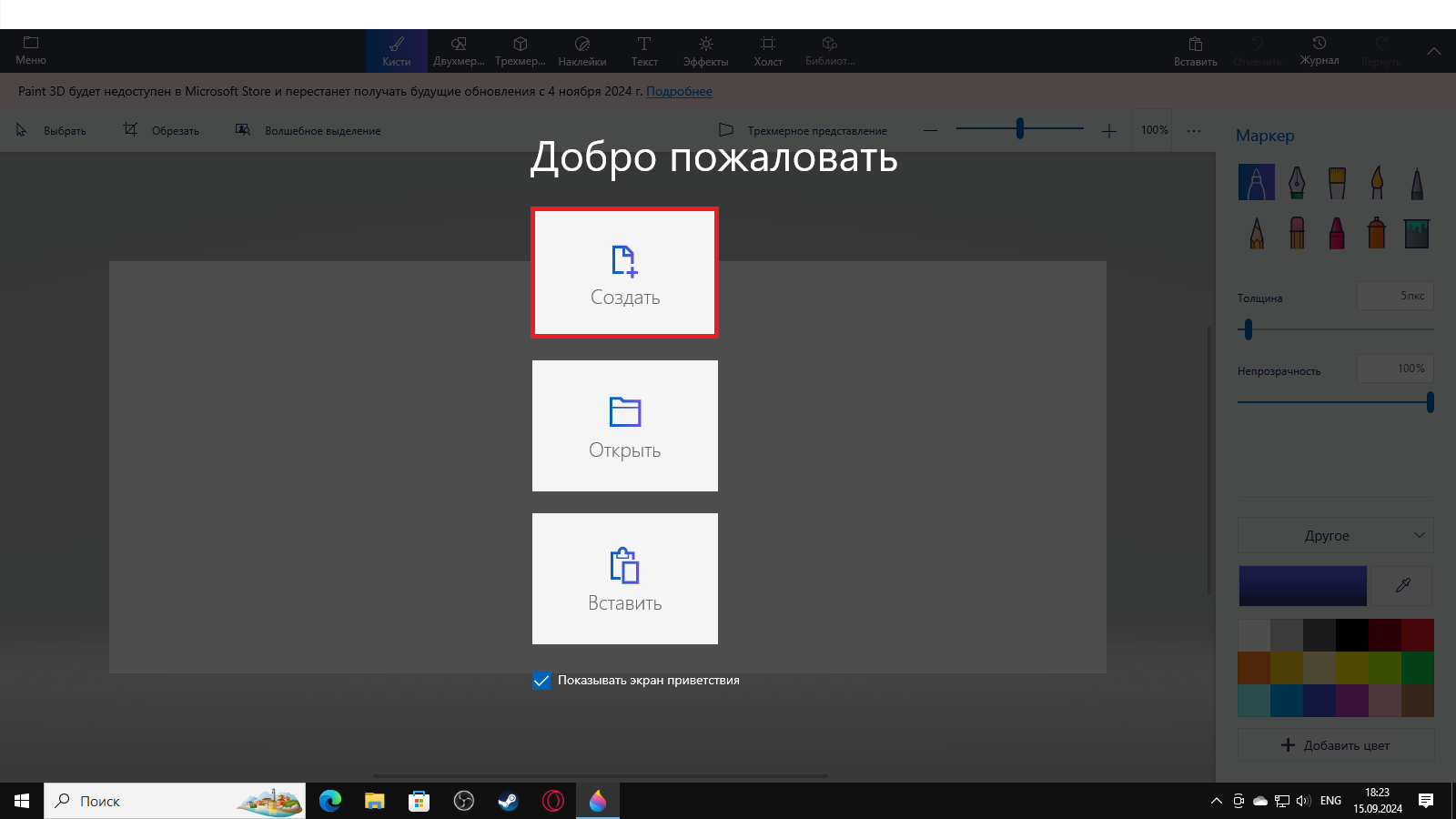Select the Pixel pen tool

point(1417,182)
